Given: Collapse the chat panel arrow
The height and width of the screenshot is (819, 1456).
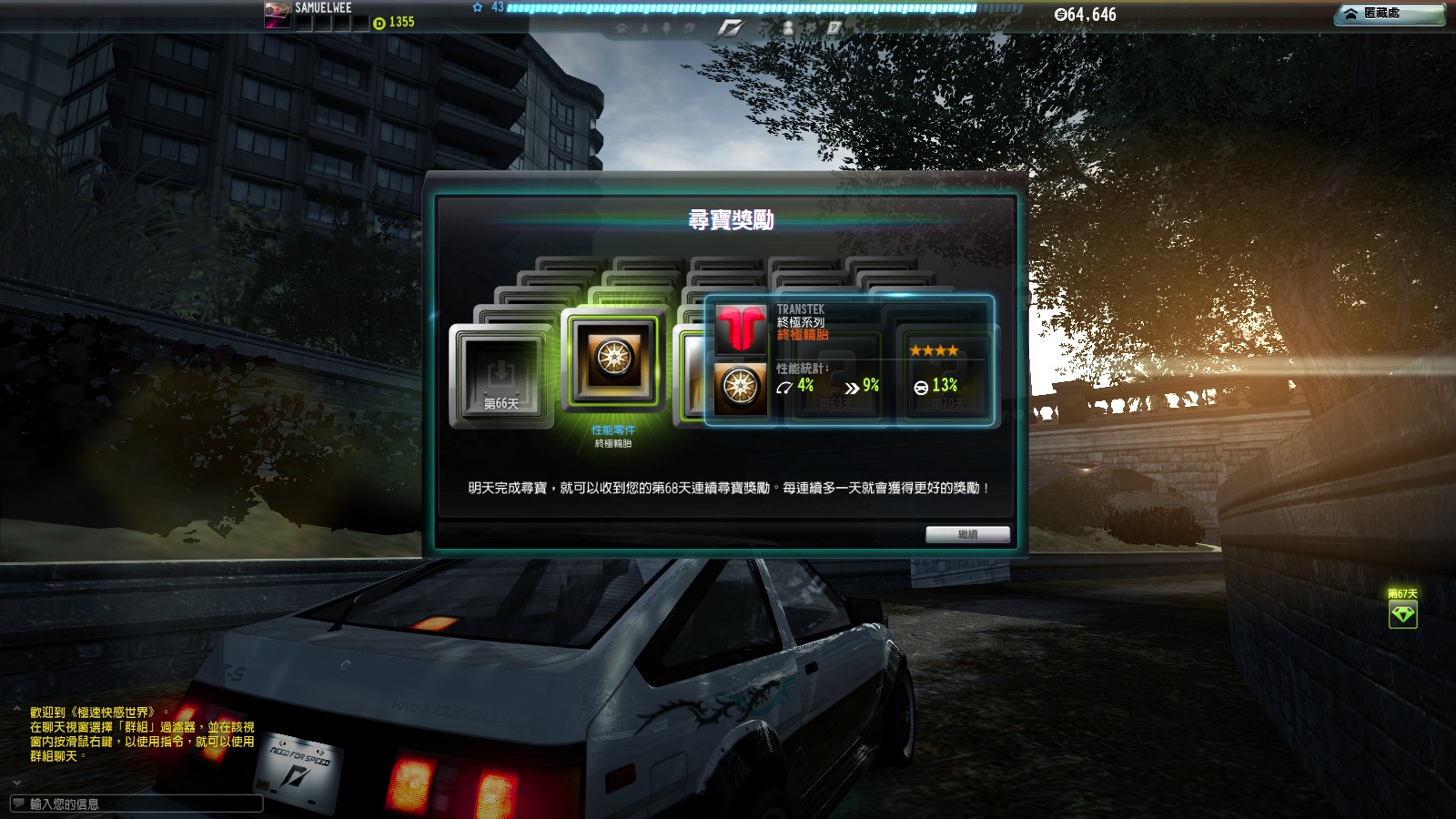Looking at the screenshot, I should [x=16, y=782].
